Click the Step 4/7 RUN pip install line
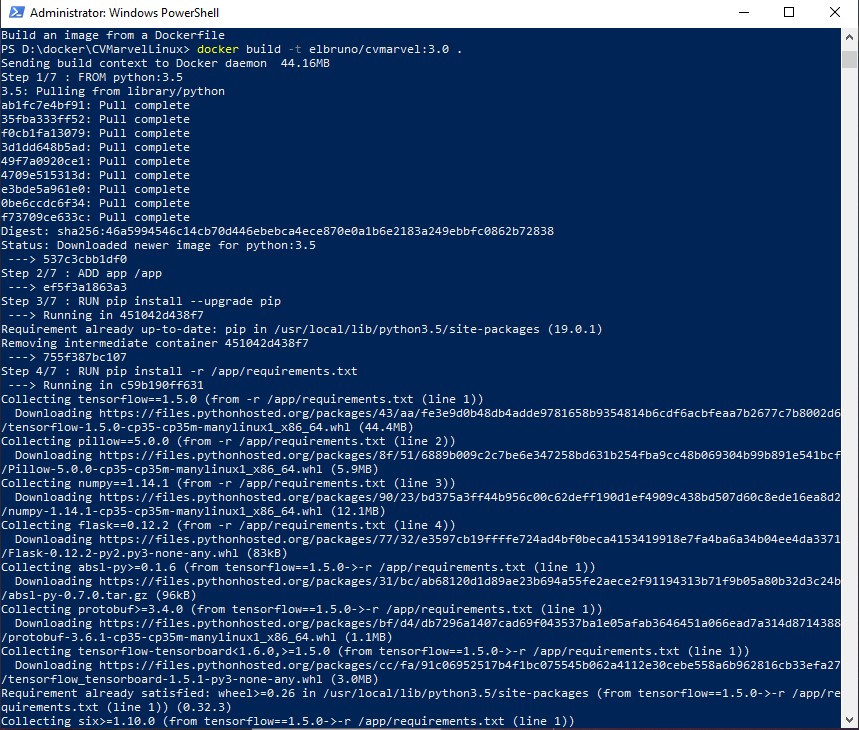Viewport: 859px width, 730px height. pos(180,370)
